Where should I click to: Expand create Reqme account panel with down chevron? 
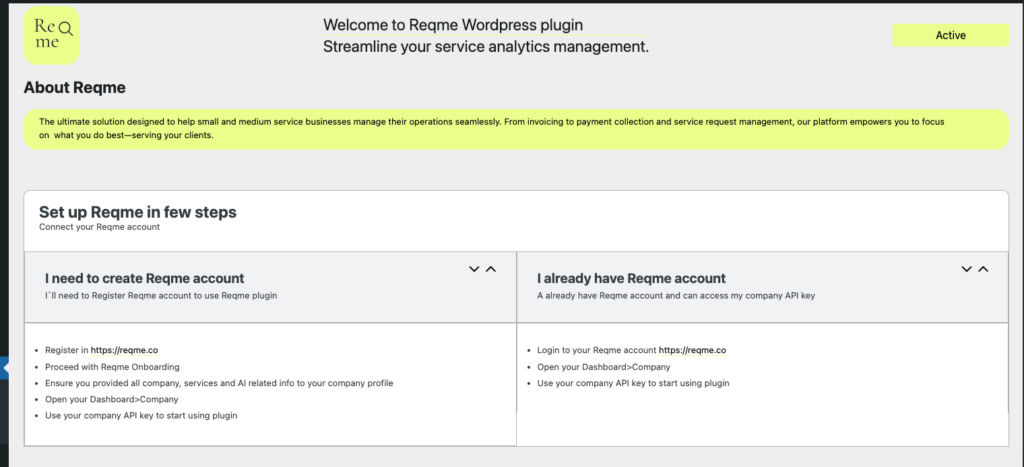point(474,269)
